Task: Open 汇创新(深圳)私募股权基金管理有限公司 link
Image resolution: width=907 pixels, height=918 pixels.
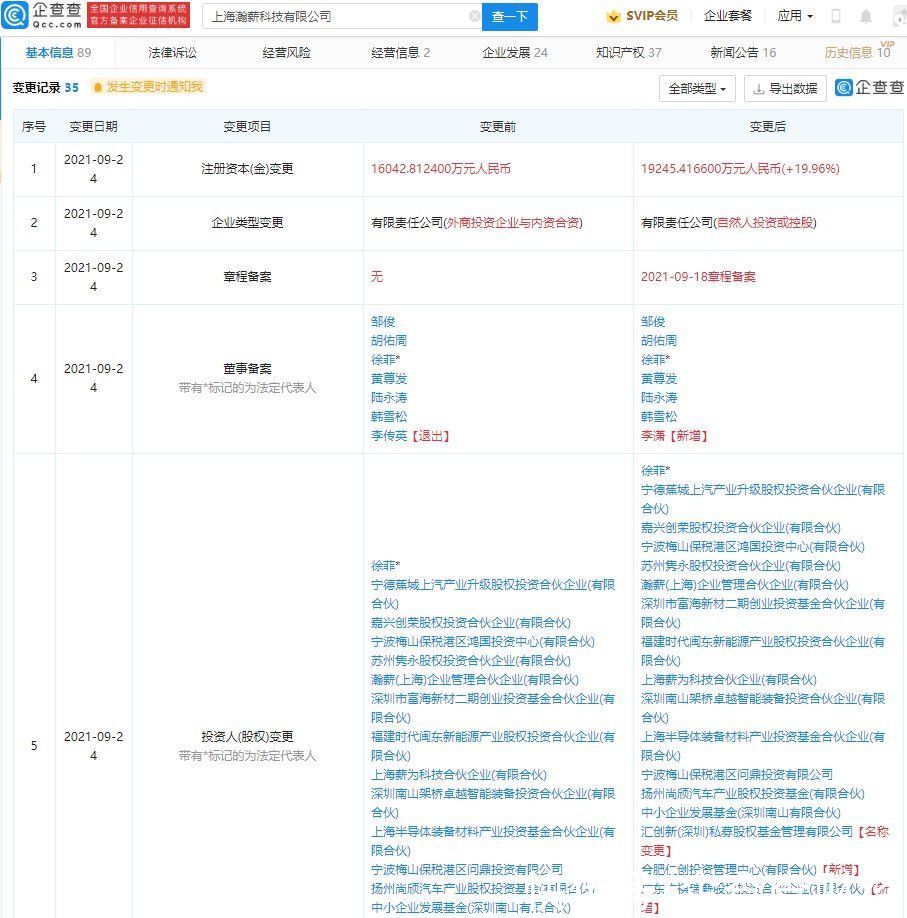Action: tap(747, 832)
